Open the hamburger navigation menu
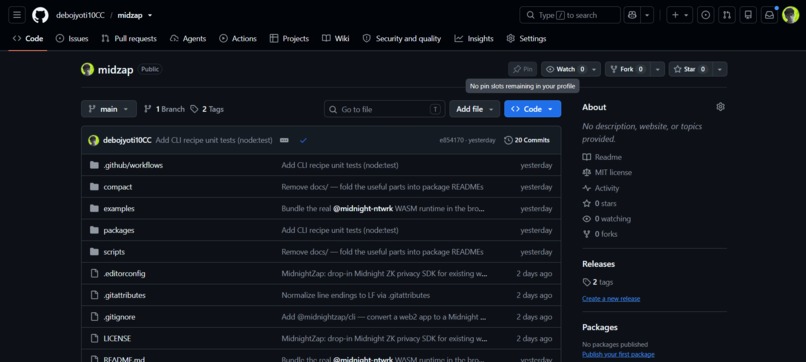This screenshot has height=362, width=806. point(16,15)
